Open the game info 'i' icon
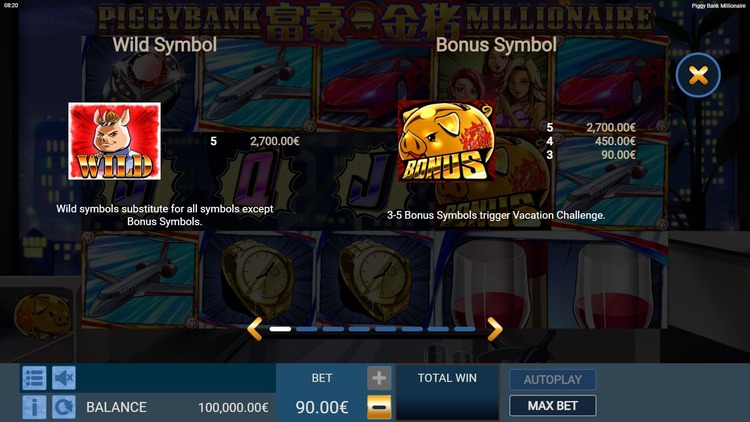The width and height of the screenshot is (750, 422). click(x=34, y=407)
